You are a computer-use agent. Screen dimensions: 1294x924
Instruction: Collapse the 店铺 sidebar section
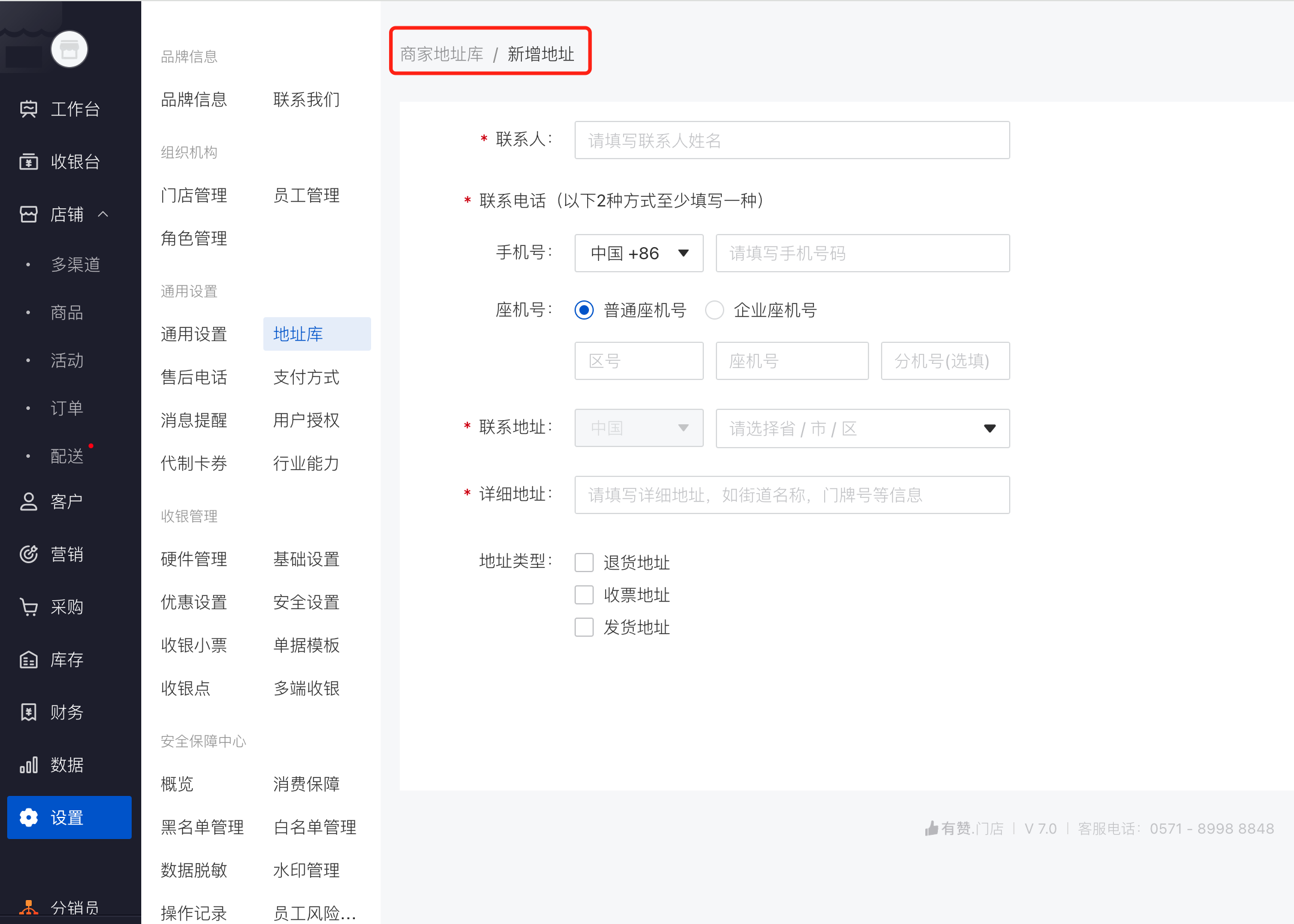tap(105, 214)
